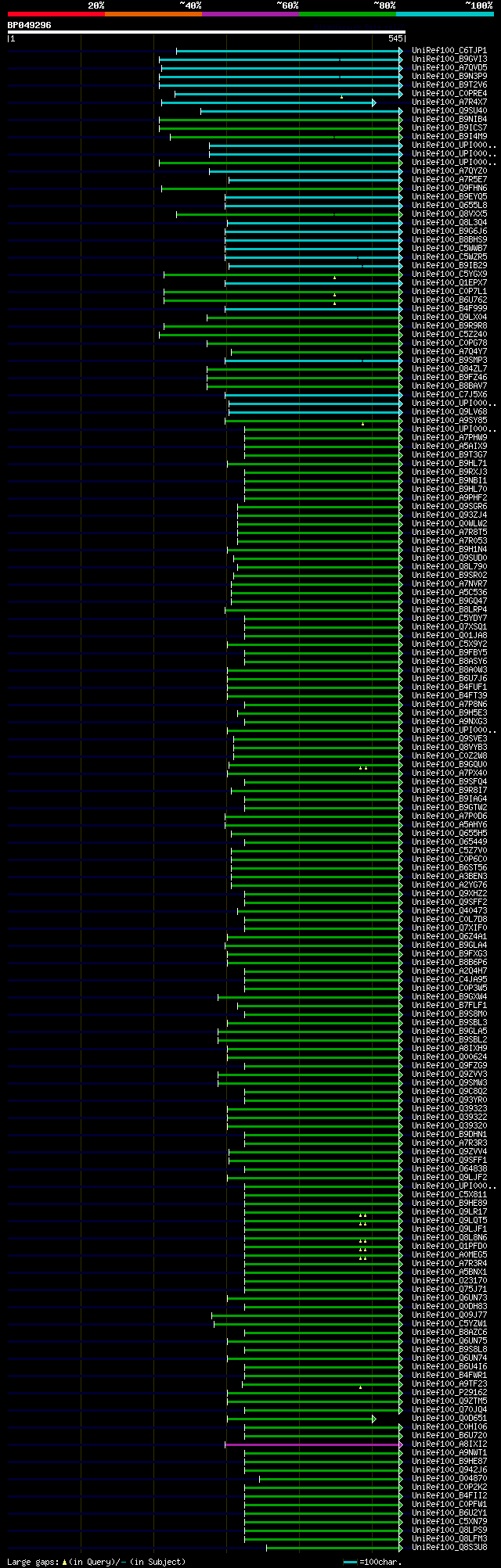The width and height of the screenshot is (501, 1568).
Task: Open hit UniRef100_B9GVI3
Action: pos(449,59)
